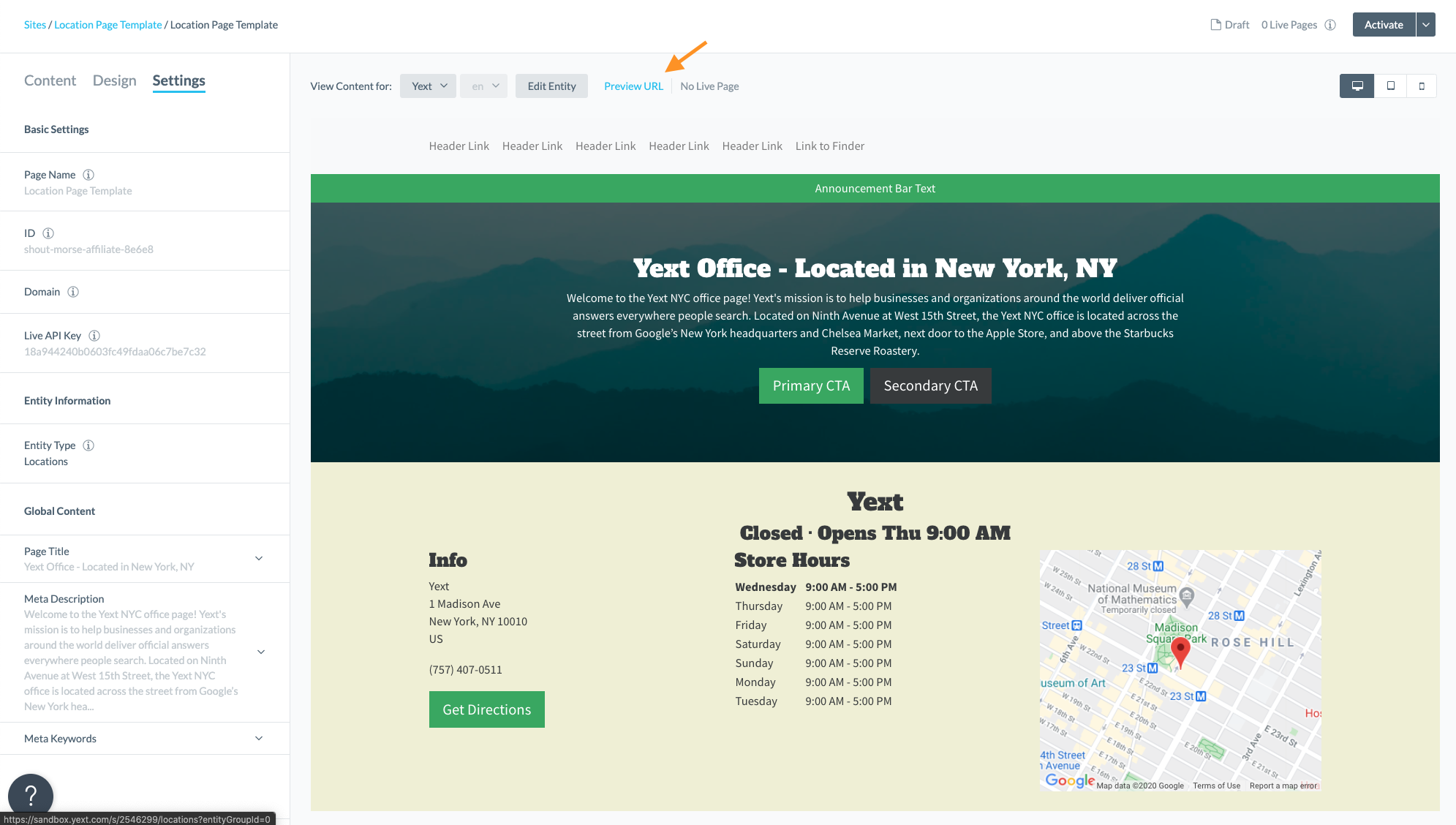The height and width of the screenshot is (825, 1456).
Task: Open the help question mark bubble
Action: point(31,795)
